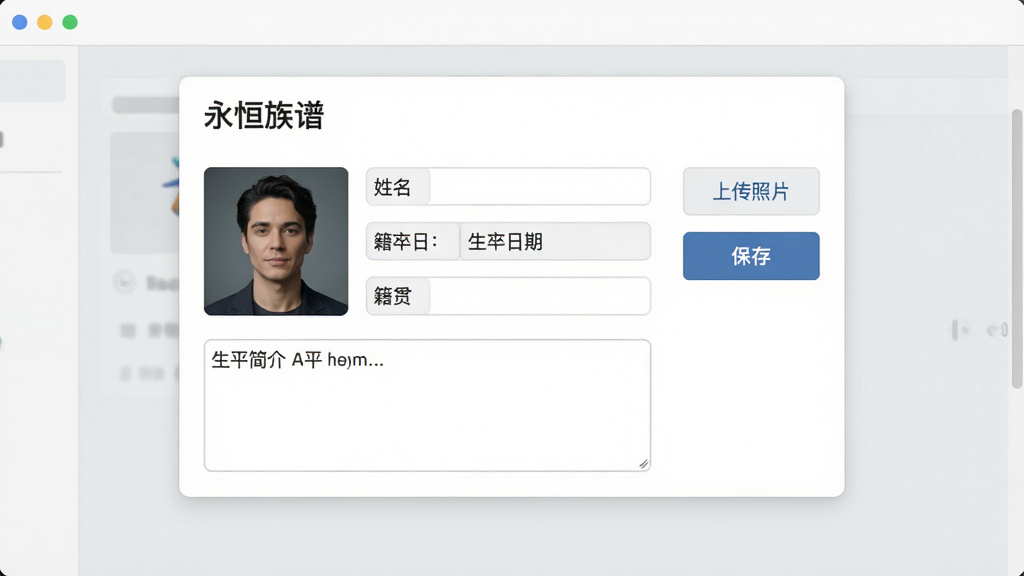
Task: Click into the 生平简介 text area
Action: 427,405
